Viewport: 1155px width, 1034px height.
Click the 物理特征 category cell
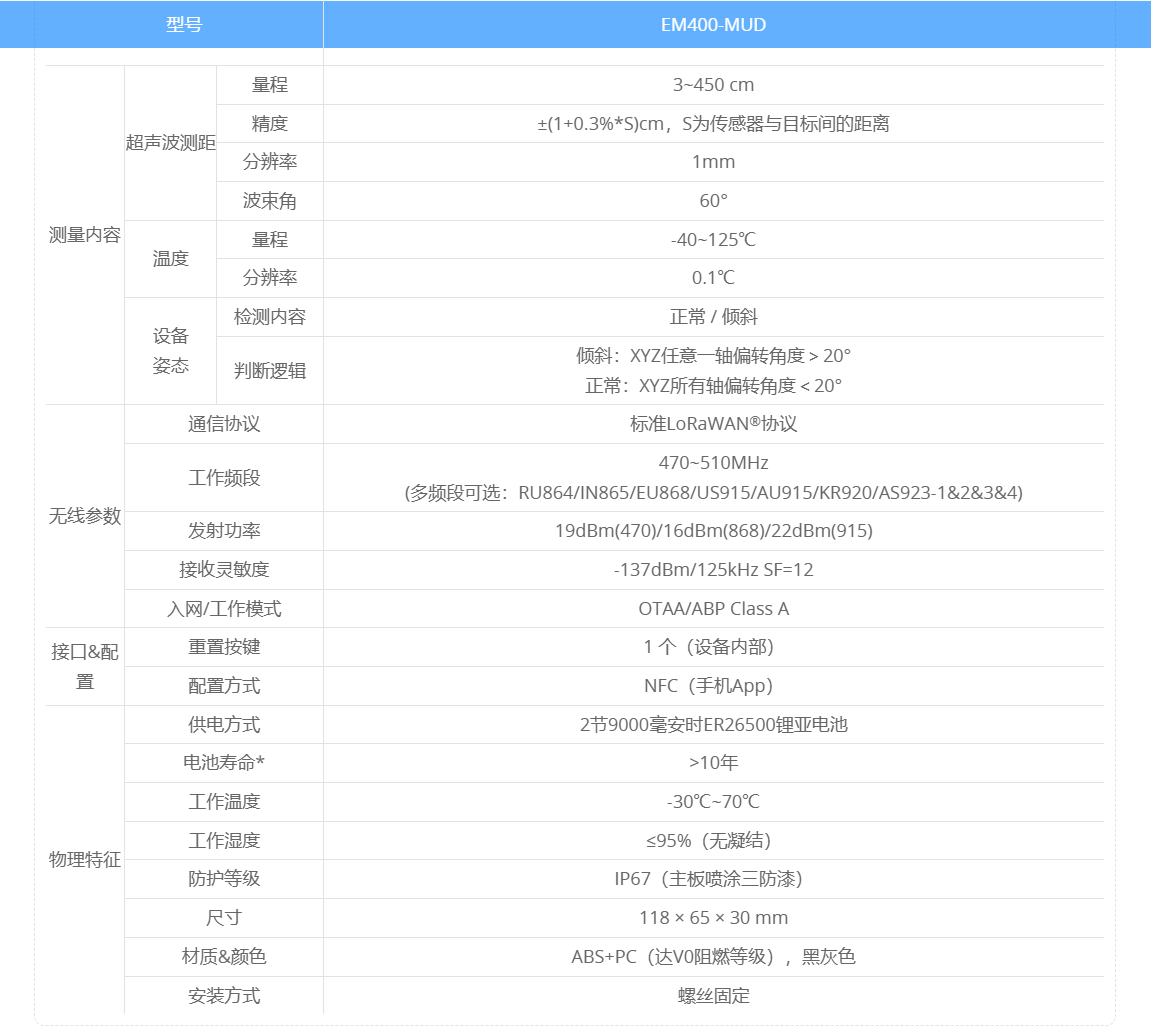point(85,860)
